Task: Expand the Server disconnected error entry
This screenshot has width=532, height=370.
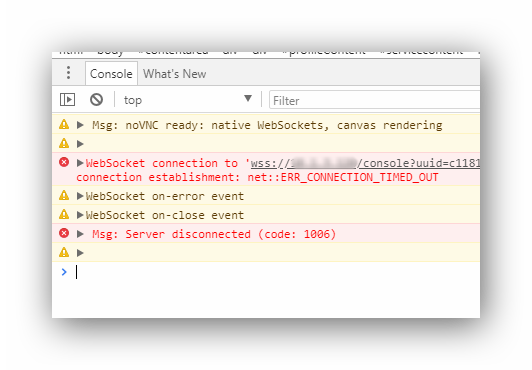Action: (80, 234)
